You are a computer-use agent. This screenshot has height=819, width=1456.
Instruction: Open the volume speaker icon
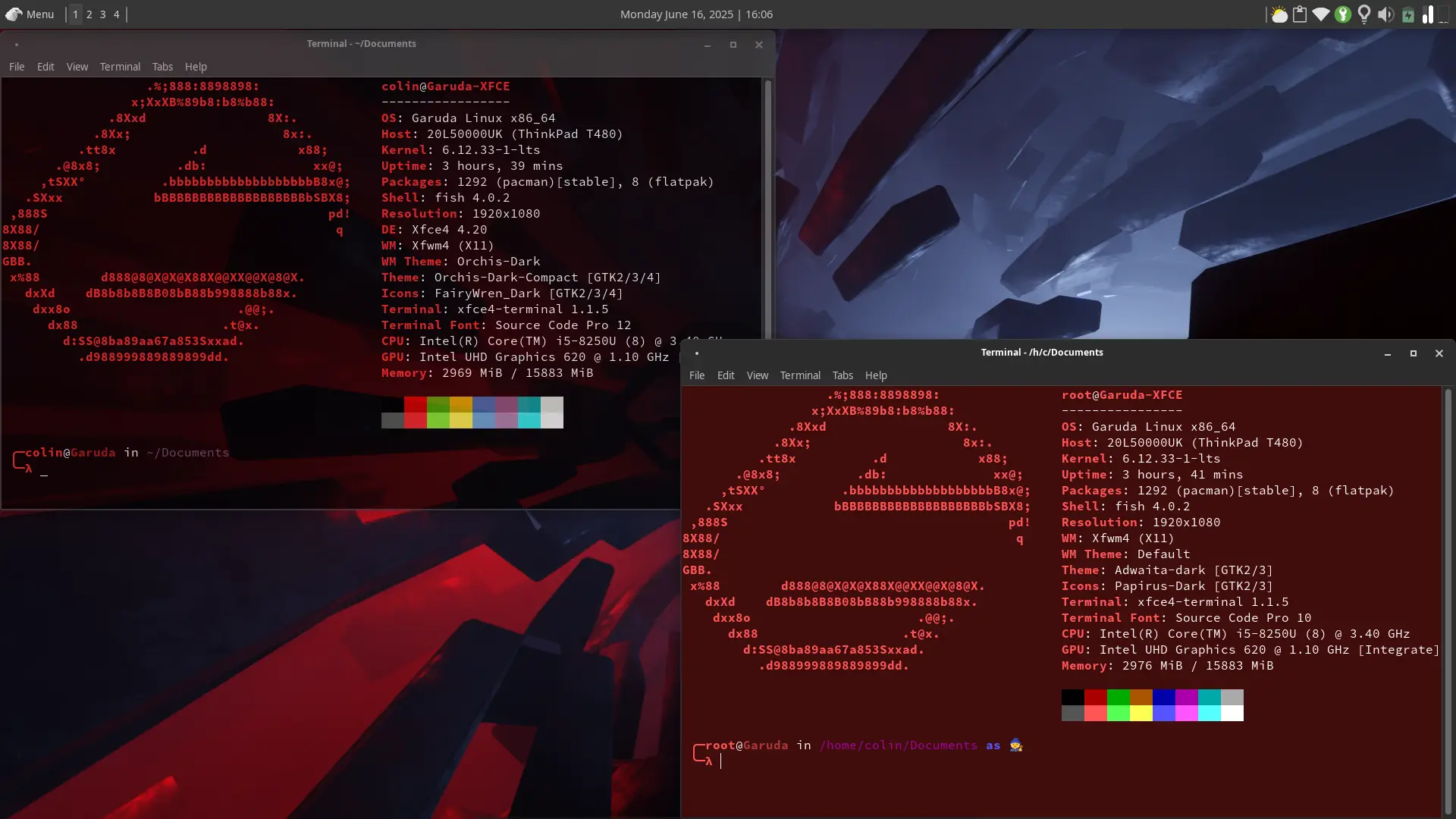1385,14
